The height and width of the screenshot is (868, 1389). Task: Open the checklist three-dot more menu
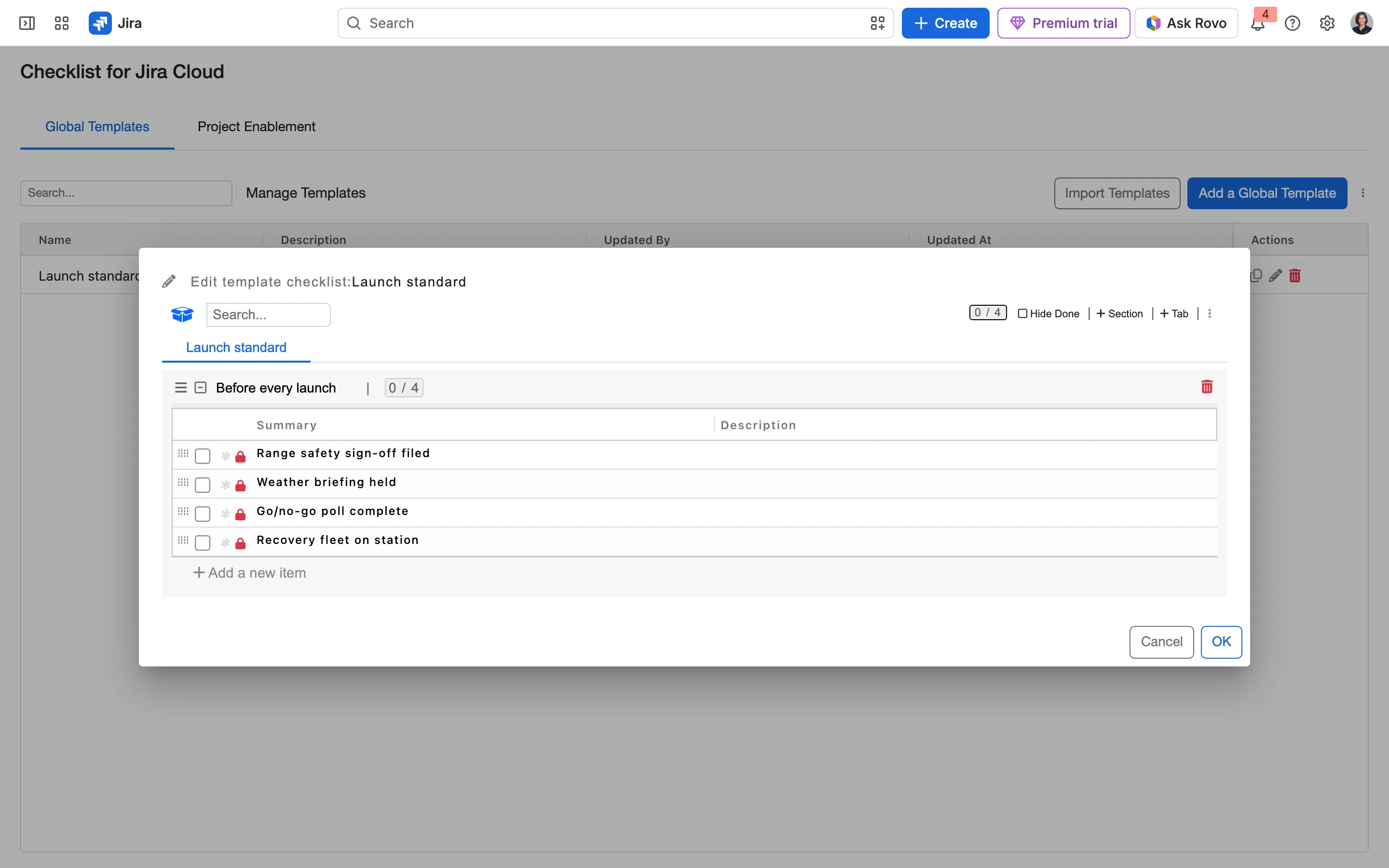(x=1210, y=313)
